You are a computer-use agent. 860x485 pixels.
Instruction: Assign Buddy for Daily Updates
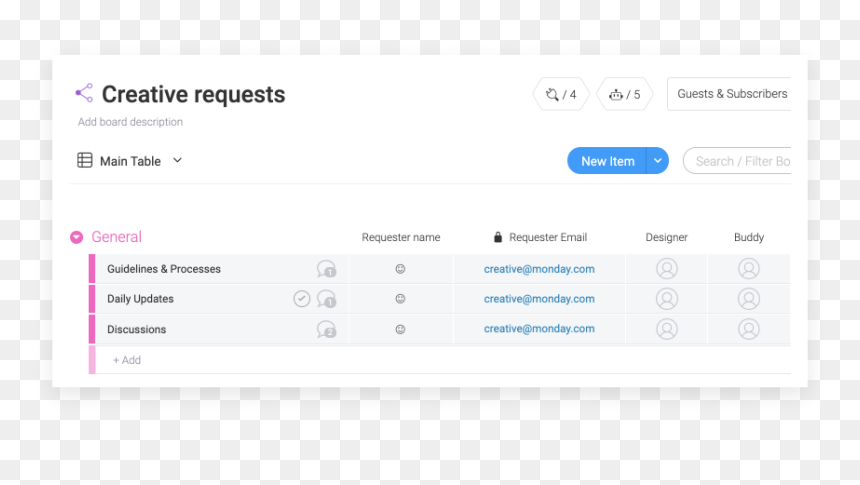point(749,299)
